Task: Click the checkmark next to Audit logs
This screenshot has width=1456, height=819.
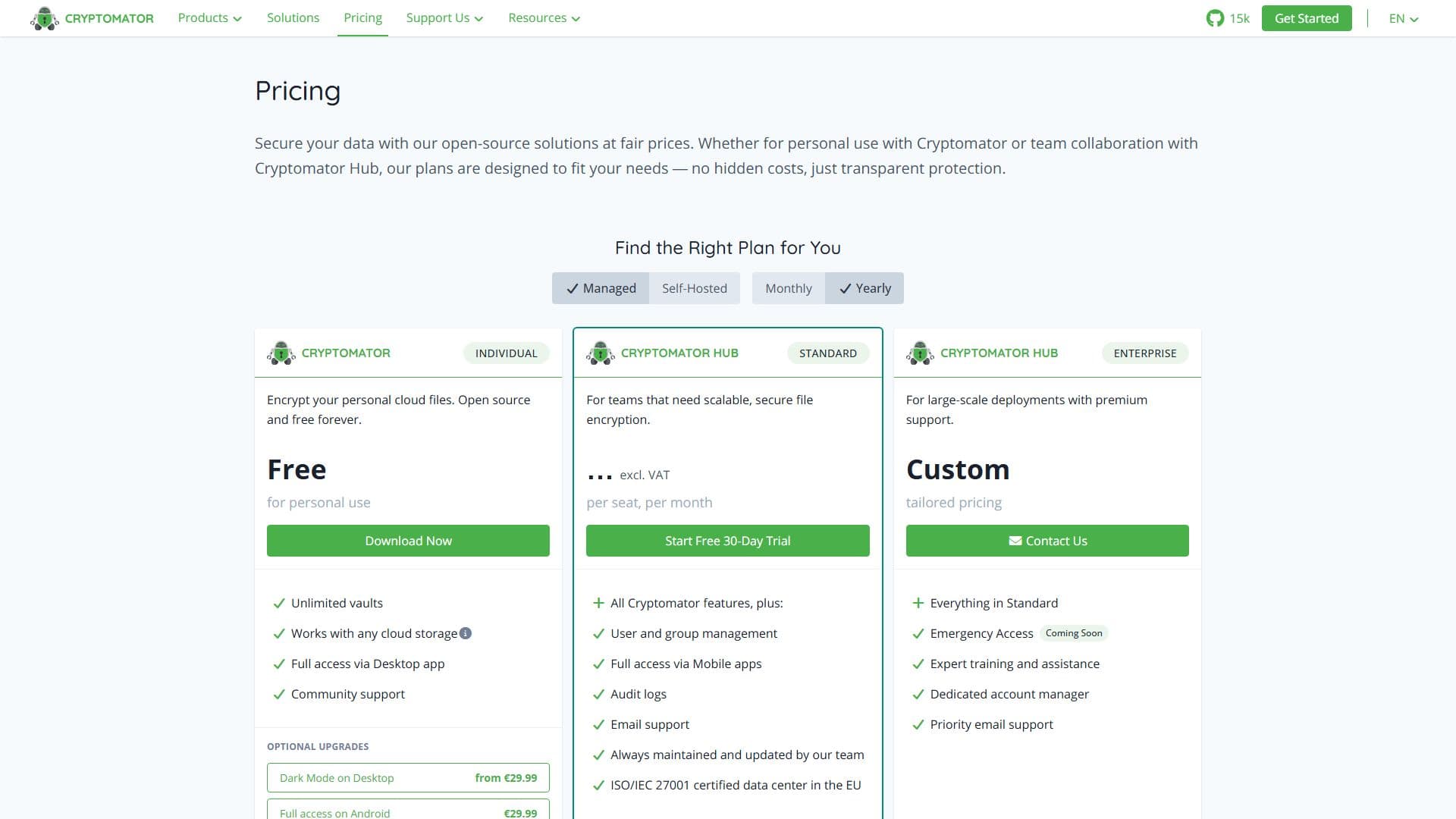Action: 598,695
